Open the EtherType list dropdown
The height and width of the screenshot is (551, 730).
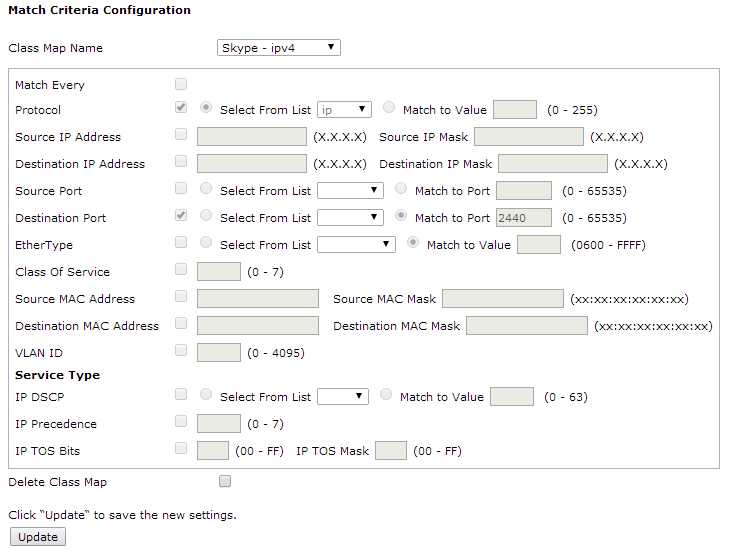pyautogui.click(x=356, y=244)
